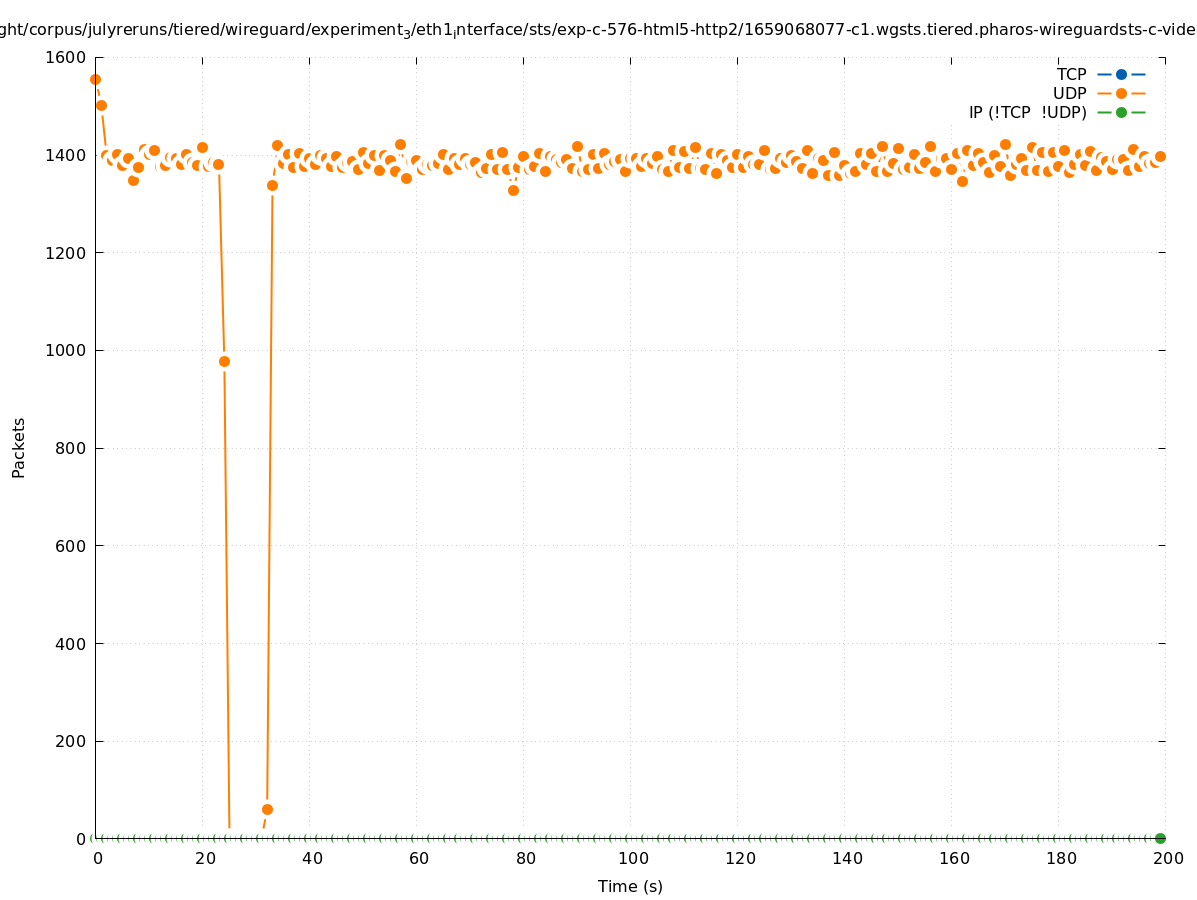Pick the highest UDP point at time zero

[95, 79]
